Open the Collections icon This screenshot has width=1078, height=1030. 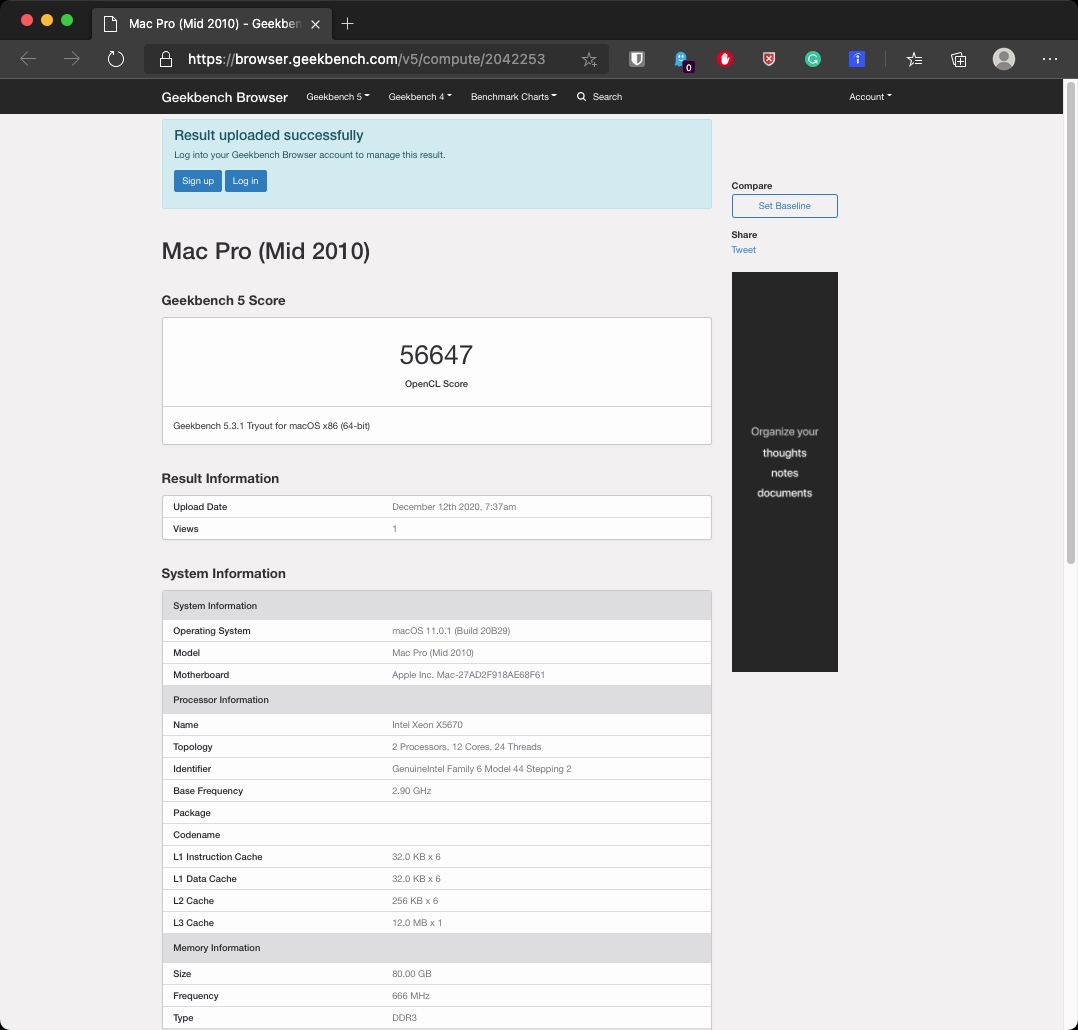[958, 60]
